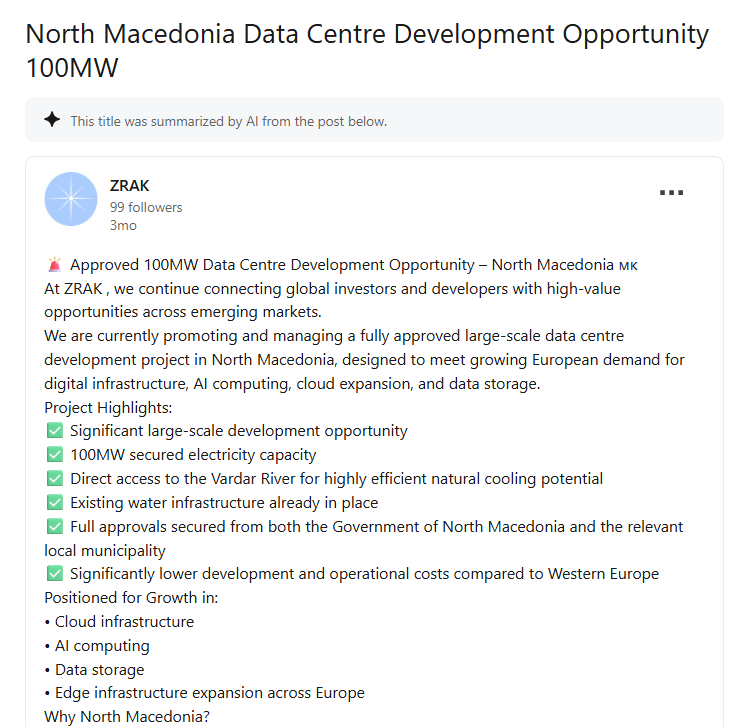This screenshot has height=727, width=737.
Task: Click the North Macedonia Data Centre headline
Action: 367,50
